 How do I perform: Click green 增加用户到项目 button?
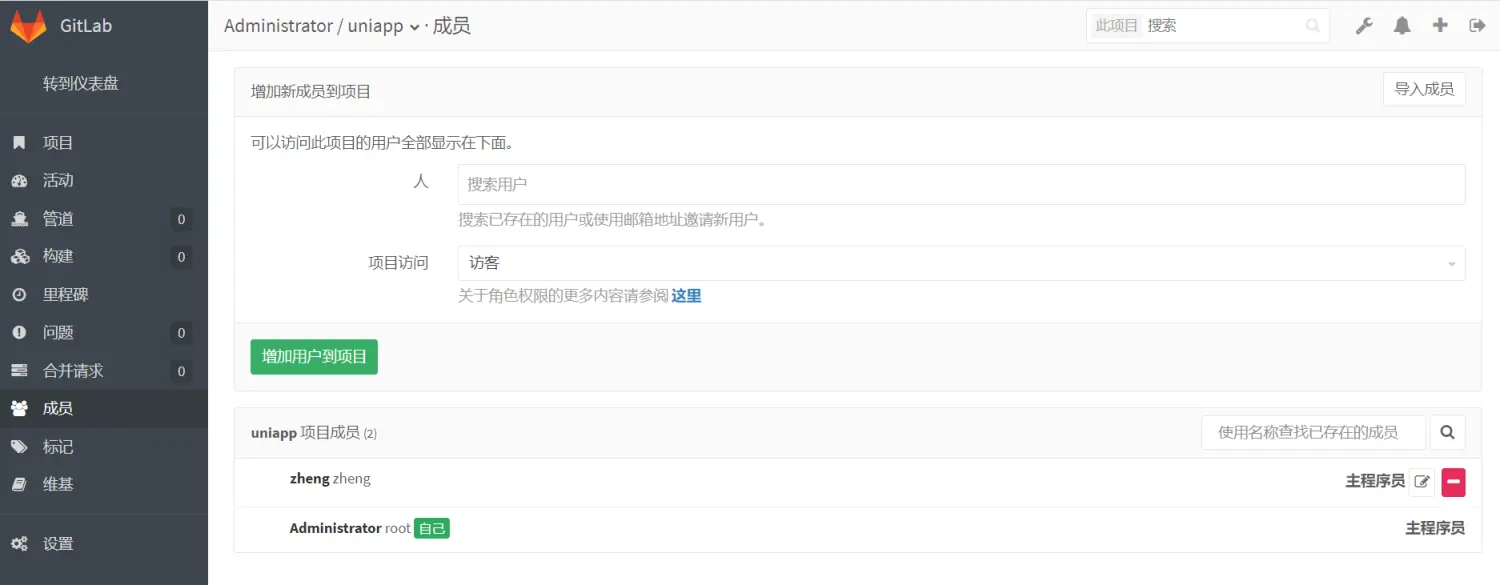(314, 356)
